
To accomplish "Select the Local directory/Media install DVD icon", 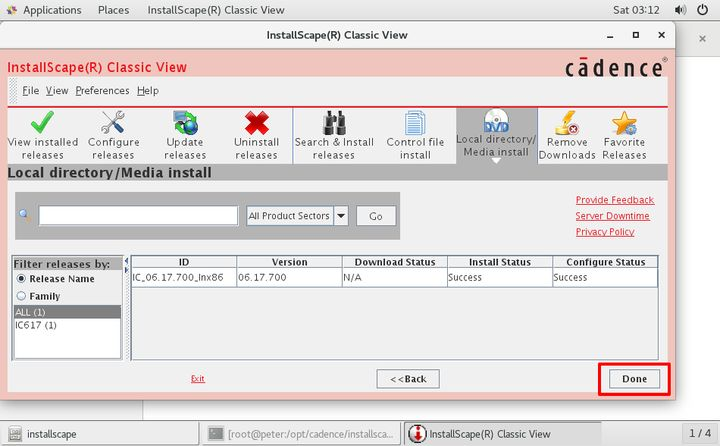I will pyautogui.click(x=496, y=122).
